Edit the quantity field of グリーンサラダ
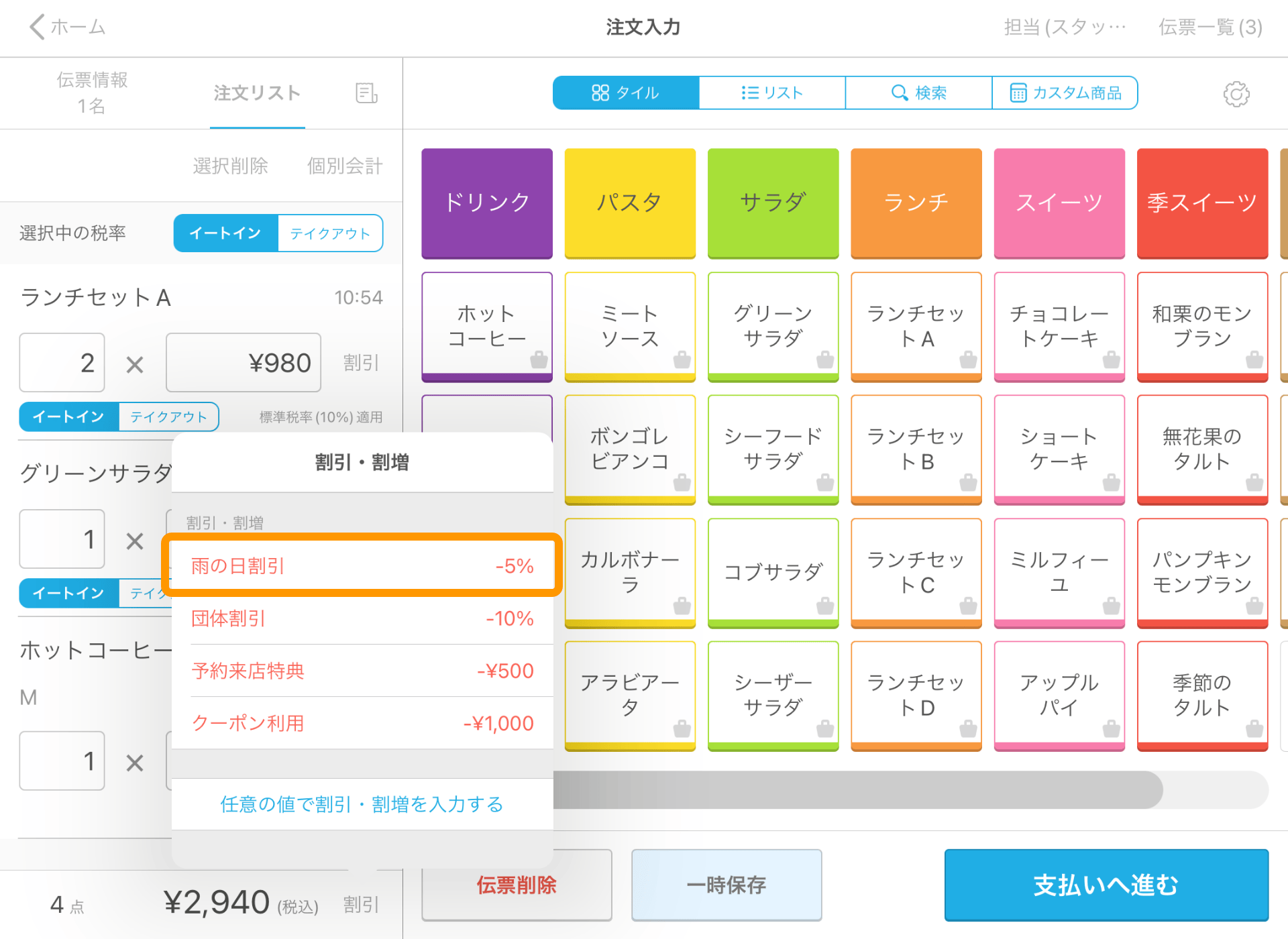Image resolution: width=1288 pixels, height=939 pixels. pos(62,539)
